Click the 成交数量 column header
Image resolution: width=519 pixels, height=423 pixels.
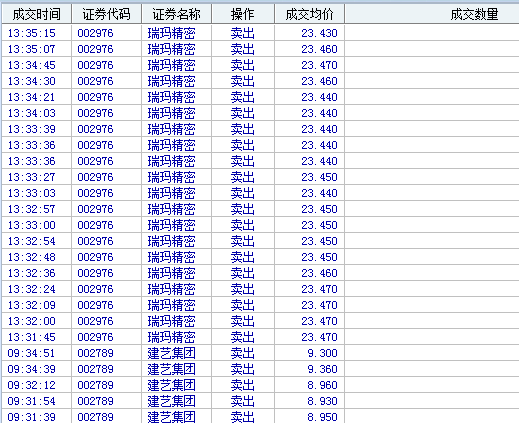[x=432, y=14]
